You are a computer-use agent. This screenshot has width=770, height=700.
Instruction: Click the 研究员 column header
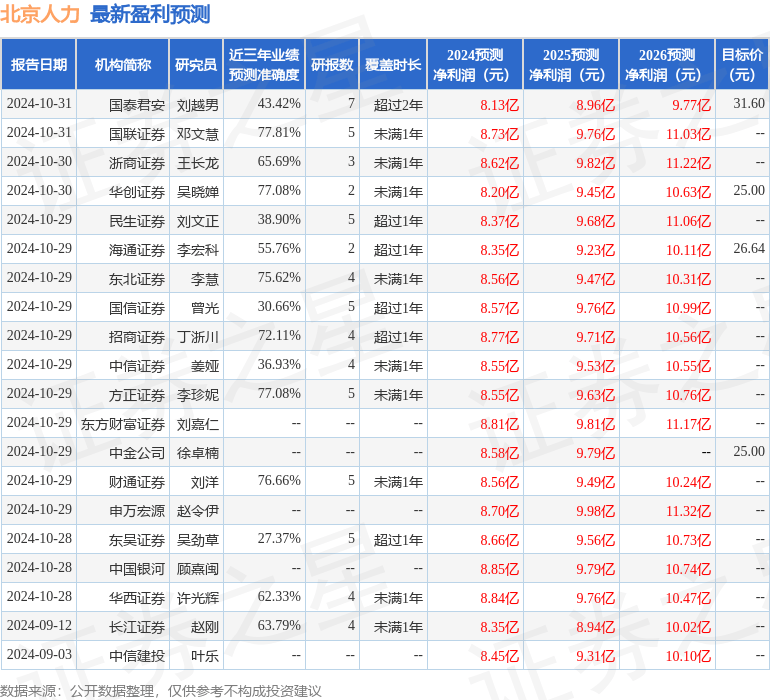(196, 64)
